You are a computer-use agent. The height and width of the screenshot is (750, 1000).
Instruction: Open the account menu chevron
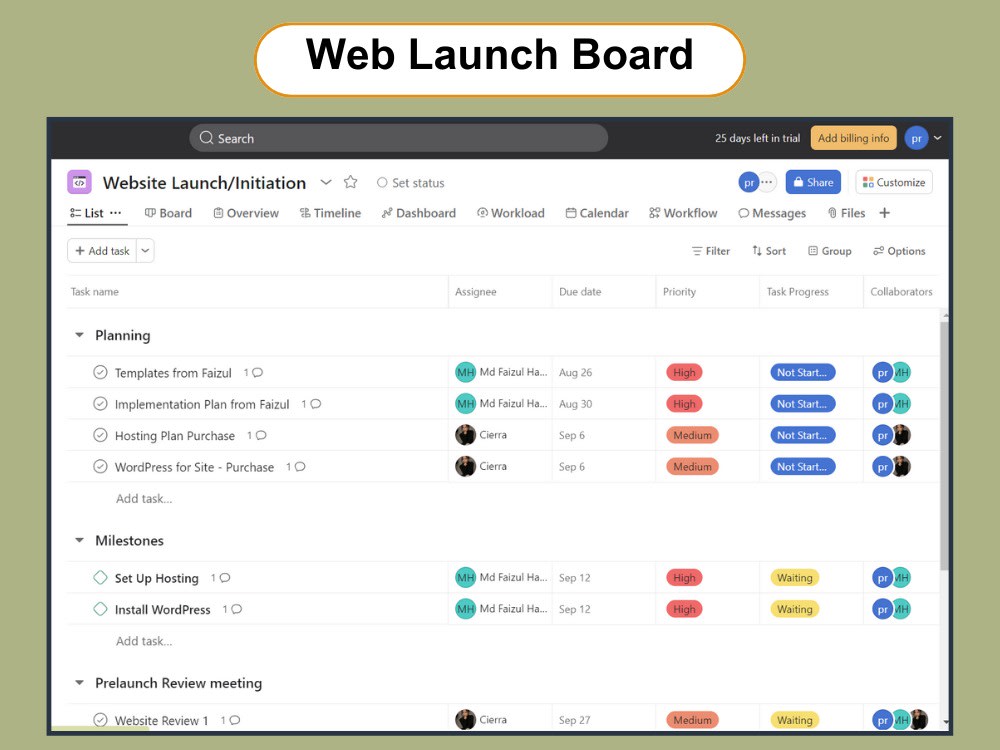point(938,138)
